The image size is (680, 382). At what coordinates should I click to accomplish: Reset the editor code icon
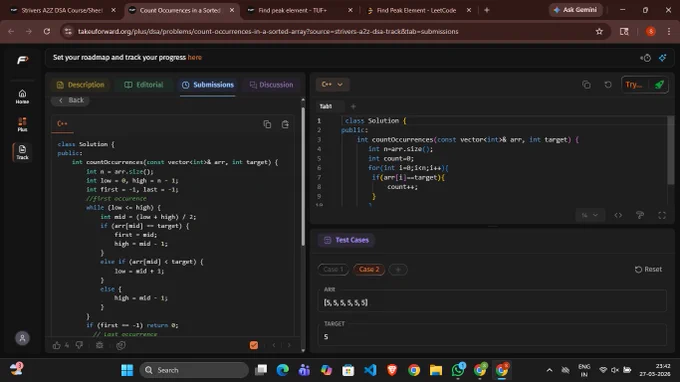(x=608, y=85)
